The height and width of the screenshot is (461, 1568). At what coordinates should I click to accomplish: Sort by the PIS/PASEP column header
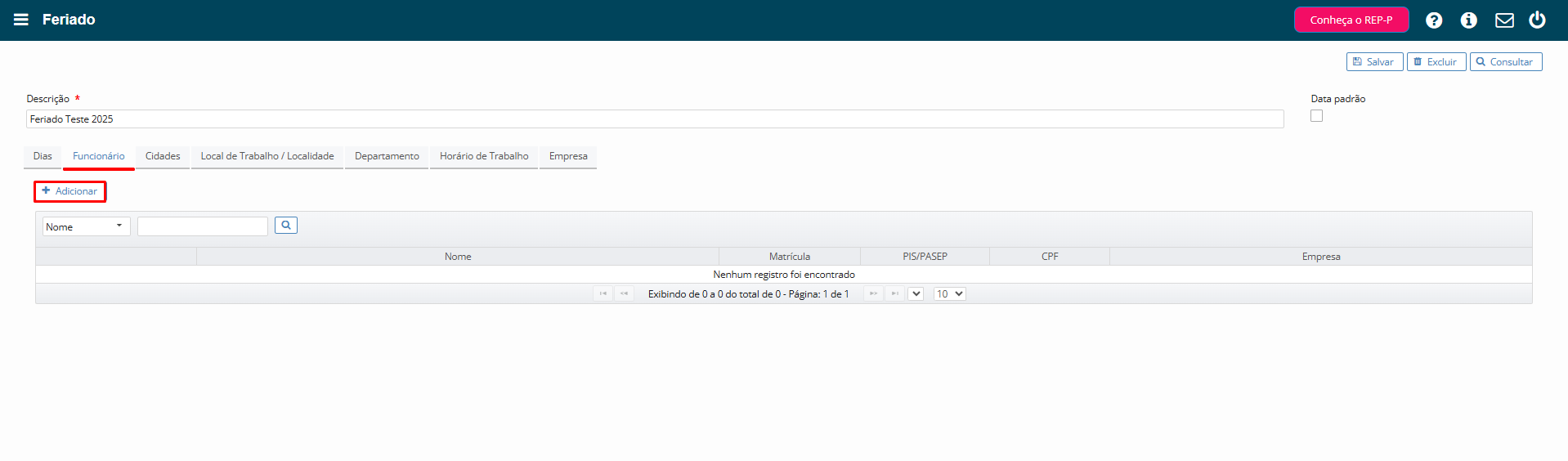click(925, 257)
